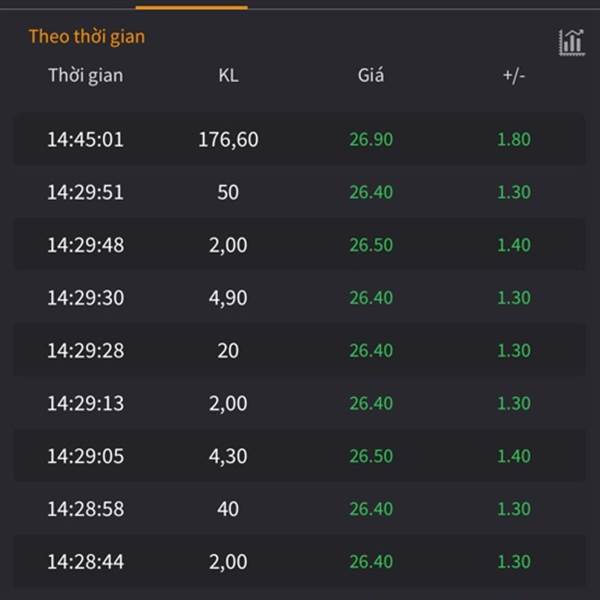Viewport: 600px width, 600px height.
Task: Click the 176,60 volume value
Action: (x=228, y=139)
